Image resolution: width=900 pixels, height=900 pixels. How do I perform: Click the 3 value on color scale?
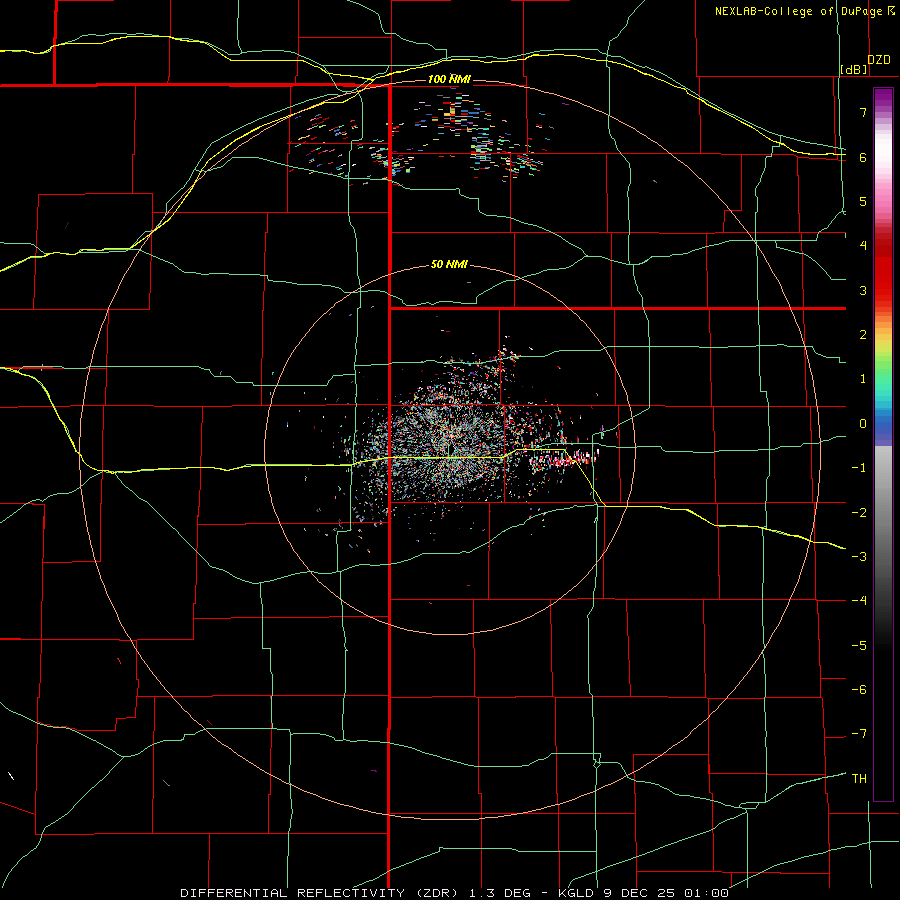(x=863, y=290)
